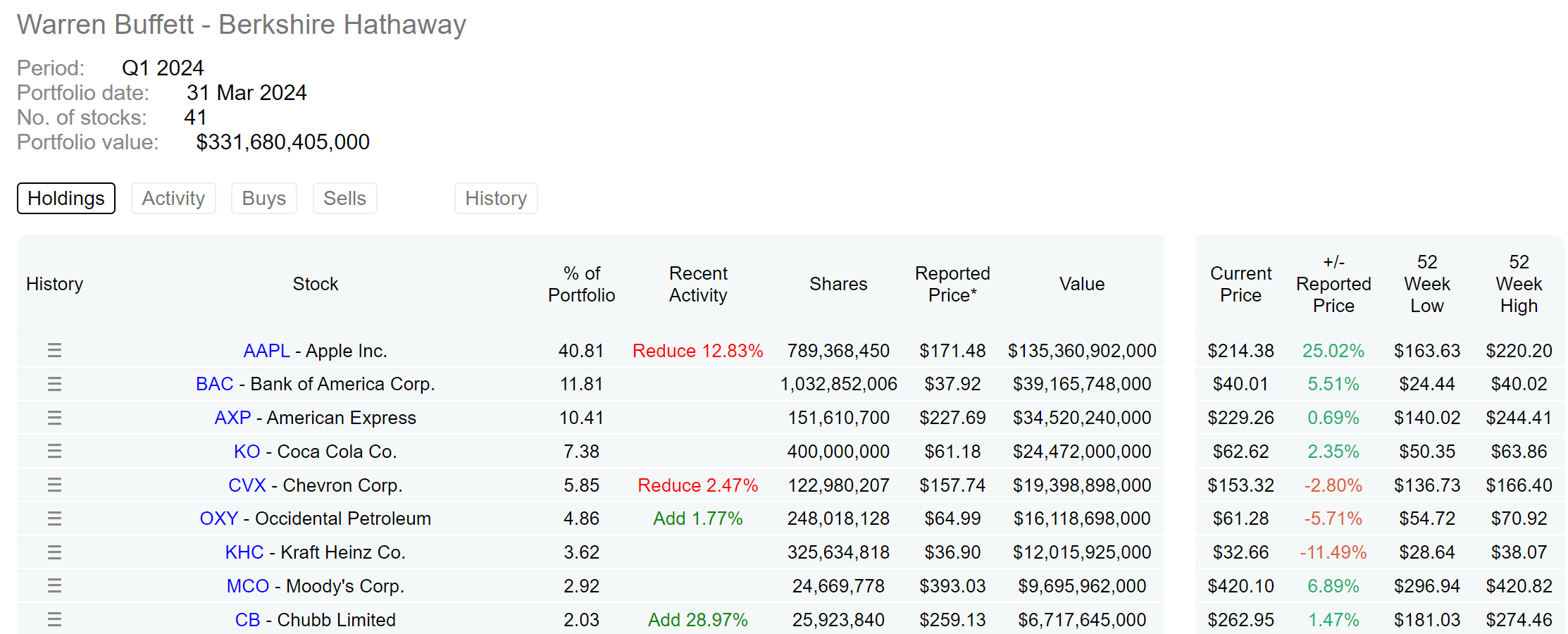The height and width of the screenshot is (634, 1568).
Task: Open the history icon for Apple Inc. row
Action: click(54, 350)
